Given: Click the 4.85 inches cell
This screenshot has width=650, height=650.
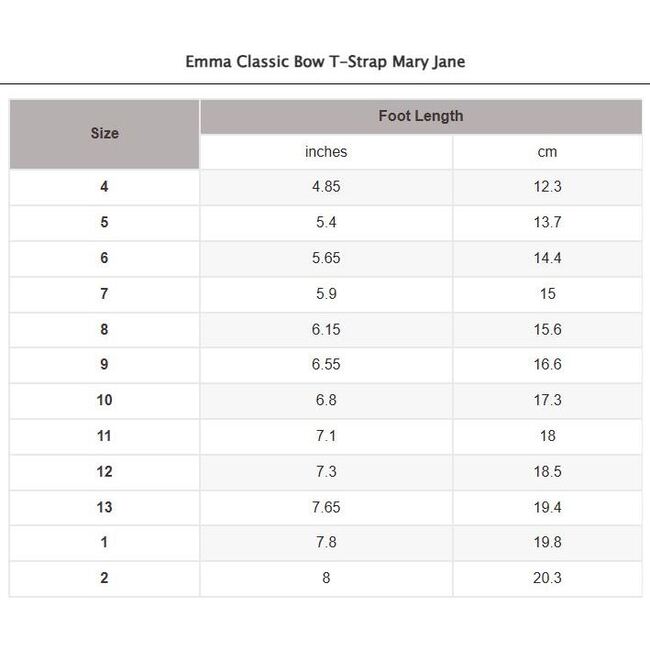Looking at the screenshot, I should click(x=326, y=187).
